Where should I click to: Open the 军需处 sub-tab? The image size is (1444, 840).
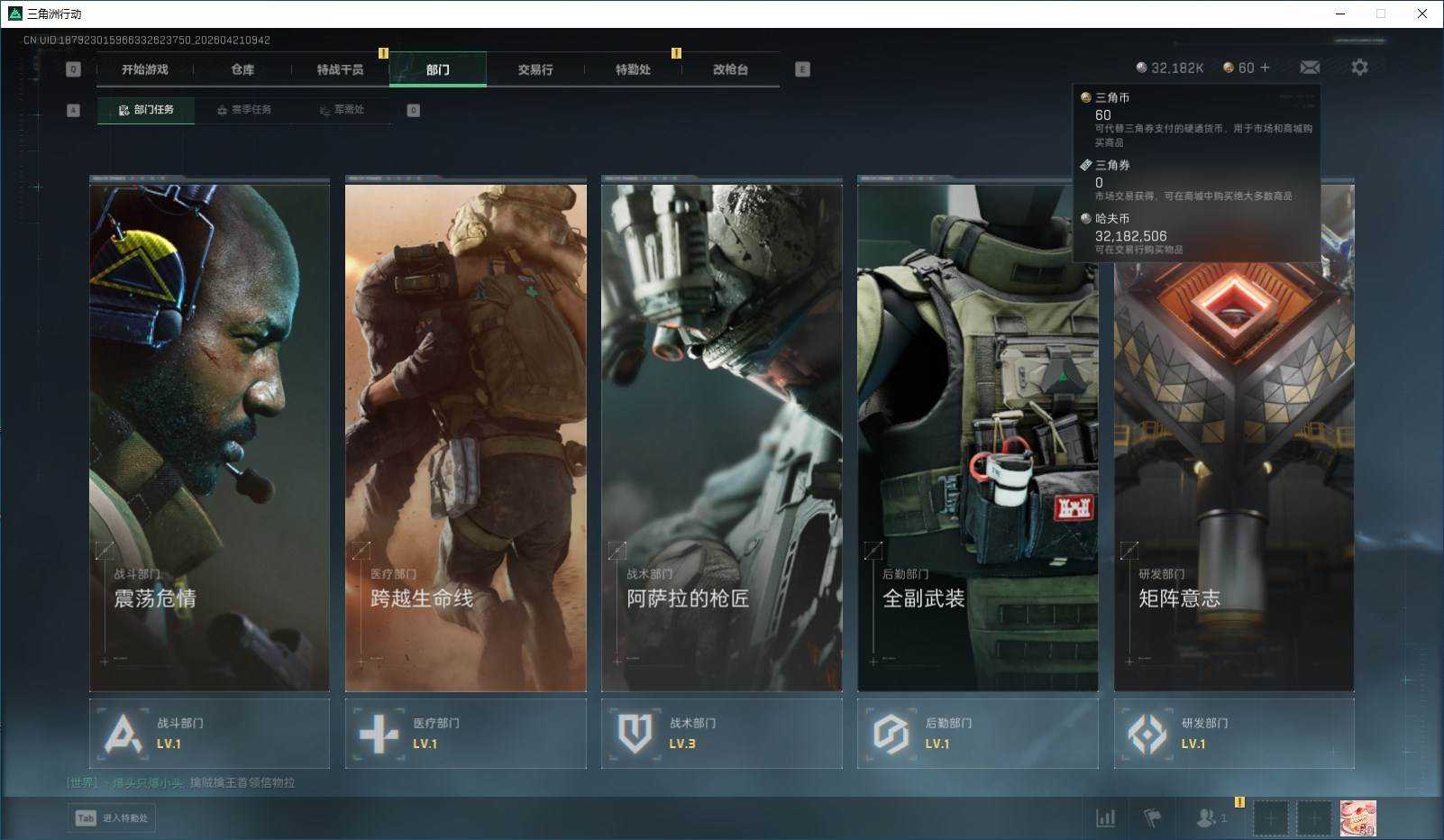342,110
